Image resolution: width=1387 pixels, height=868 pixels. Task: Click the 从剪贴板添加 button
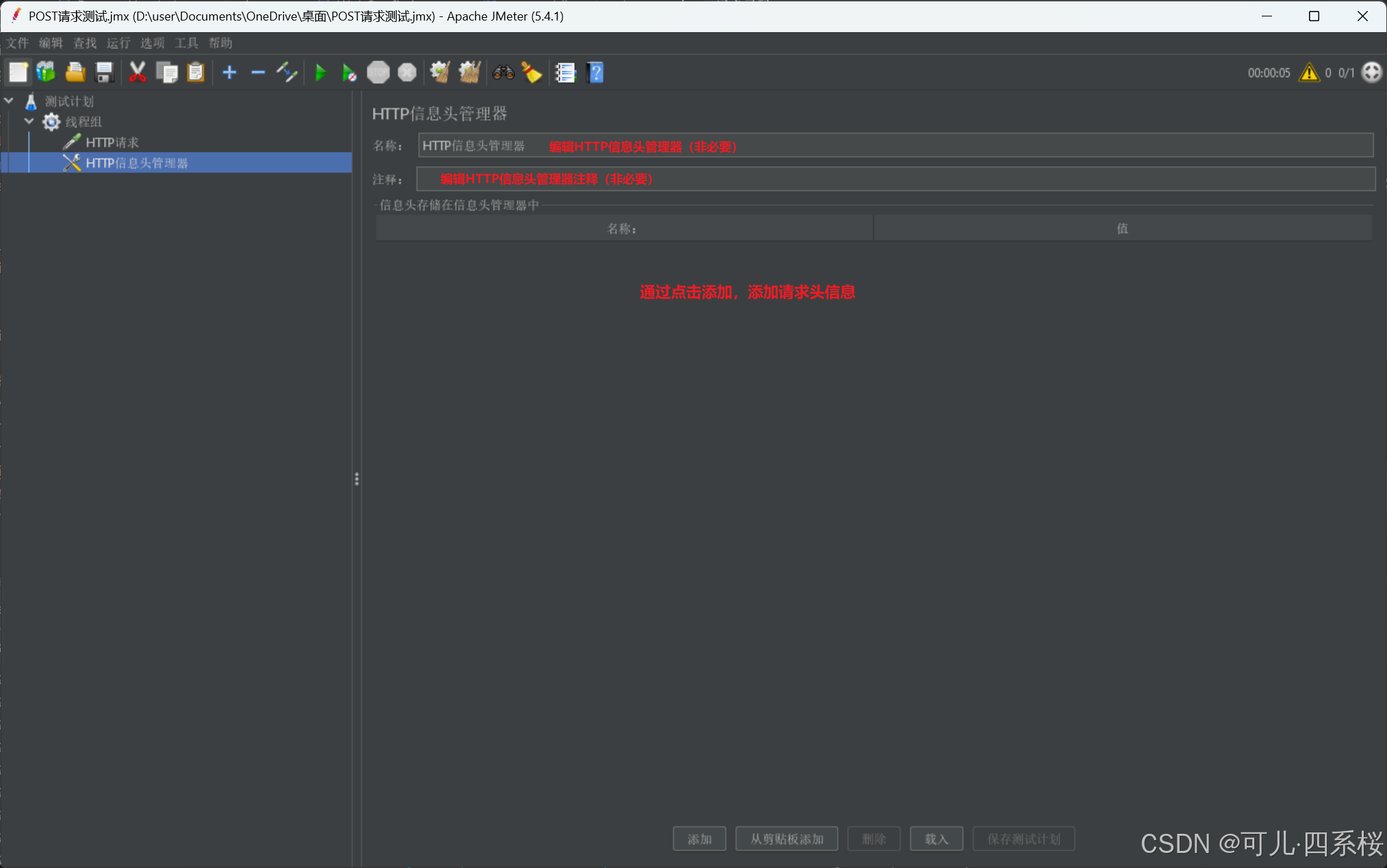tap(786, 839)
